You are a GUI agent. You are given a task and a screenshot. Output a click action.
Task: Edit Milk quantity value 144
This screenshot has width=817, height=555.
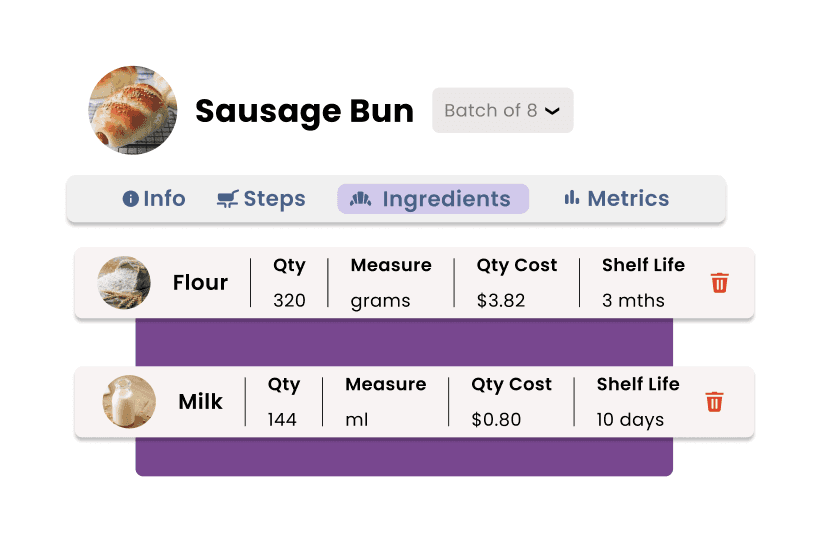pyautogui.click(x=282, y=420)
